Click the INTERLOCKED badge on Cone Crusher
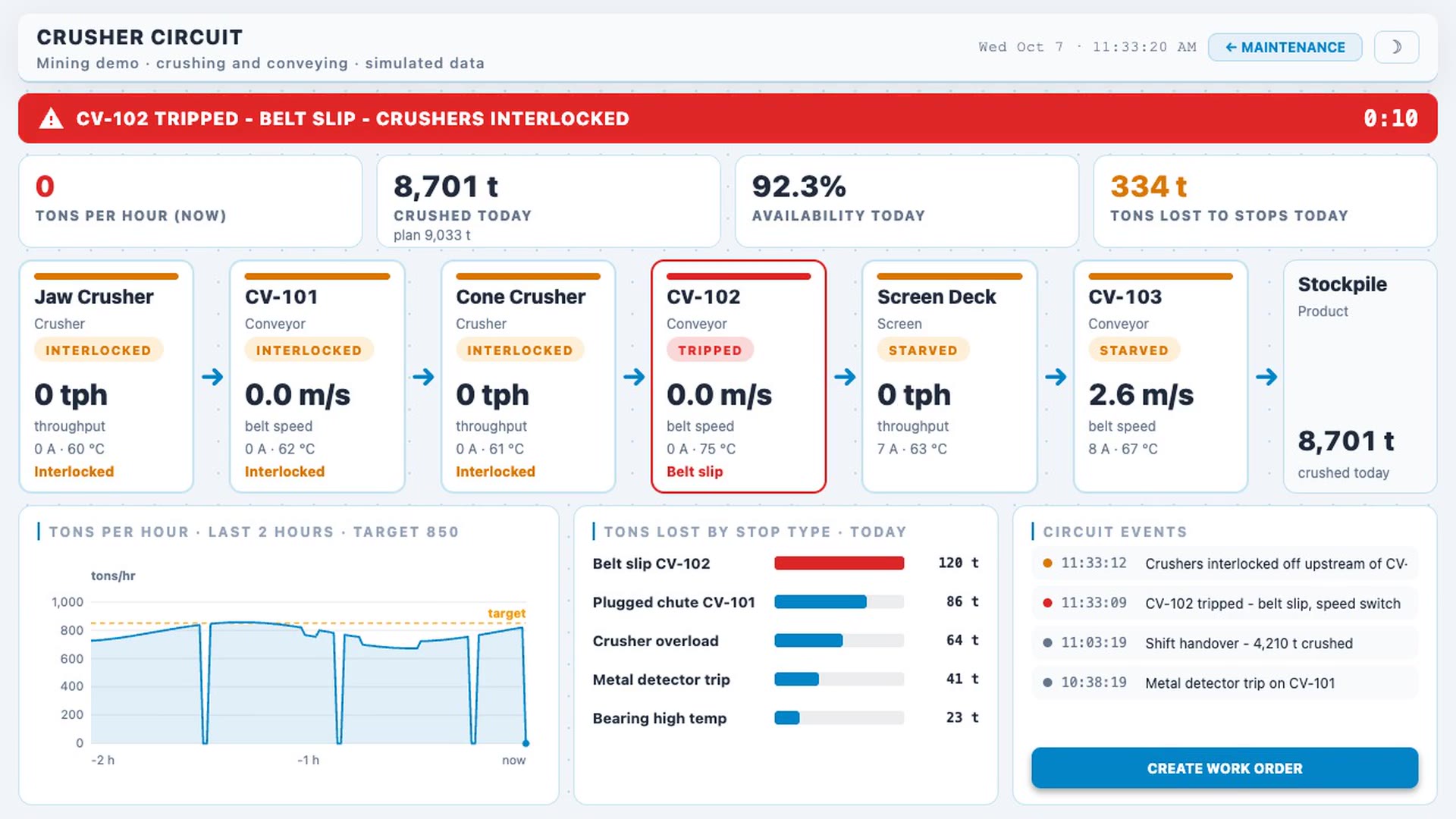The width and height of the screenshot is (1456, 819). tap(519, 350)
